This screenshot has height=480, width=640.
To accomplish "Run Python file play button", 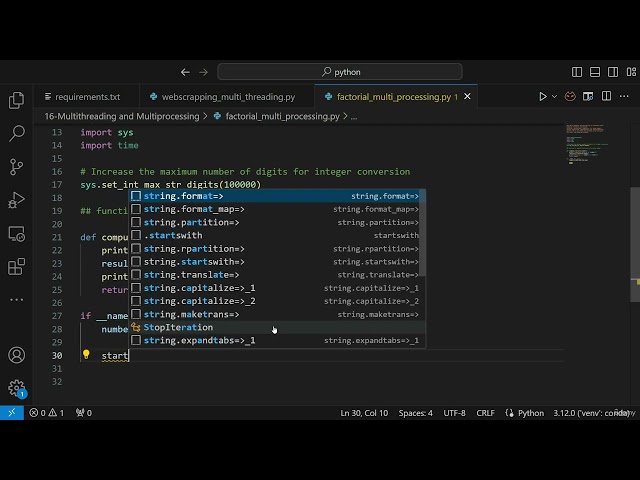I will point(542,96).
